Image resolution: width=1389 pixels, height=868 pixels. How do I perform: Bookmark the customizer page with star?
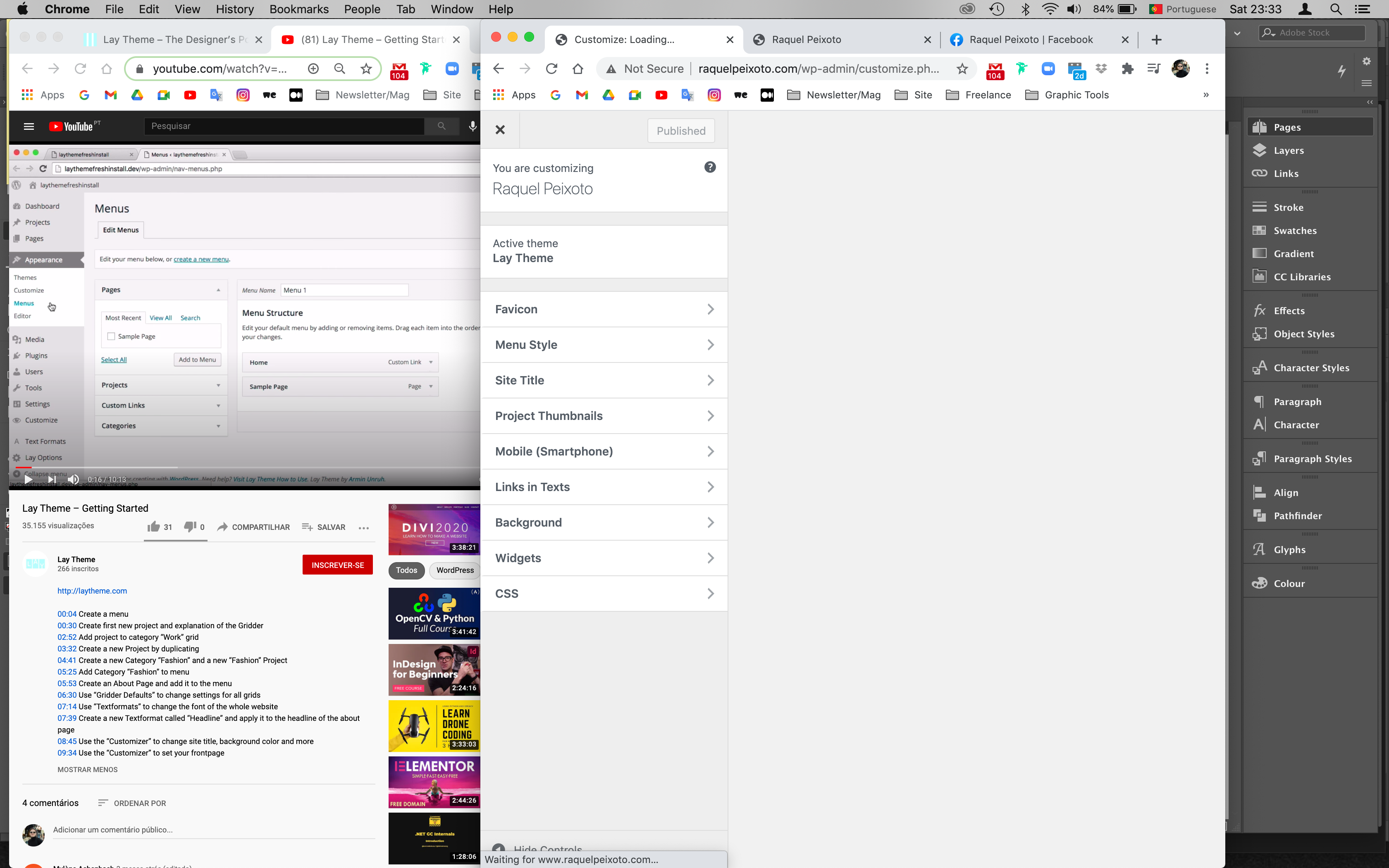[x=962, y=69]
